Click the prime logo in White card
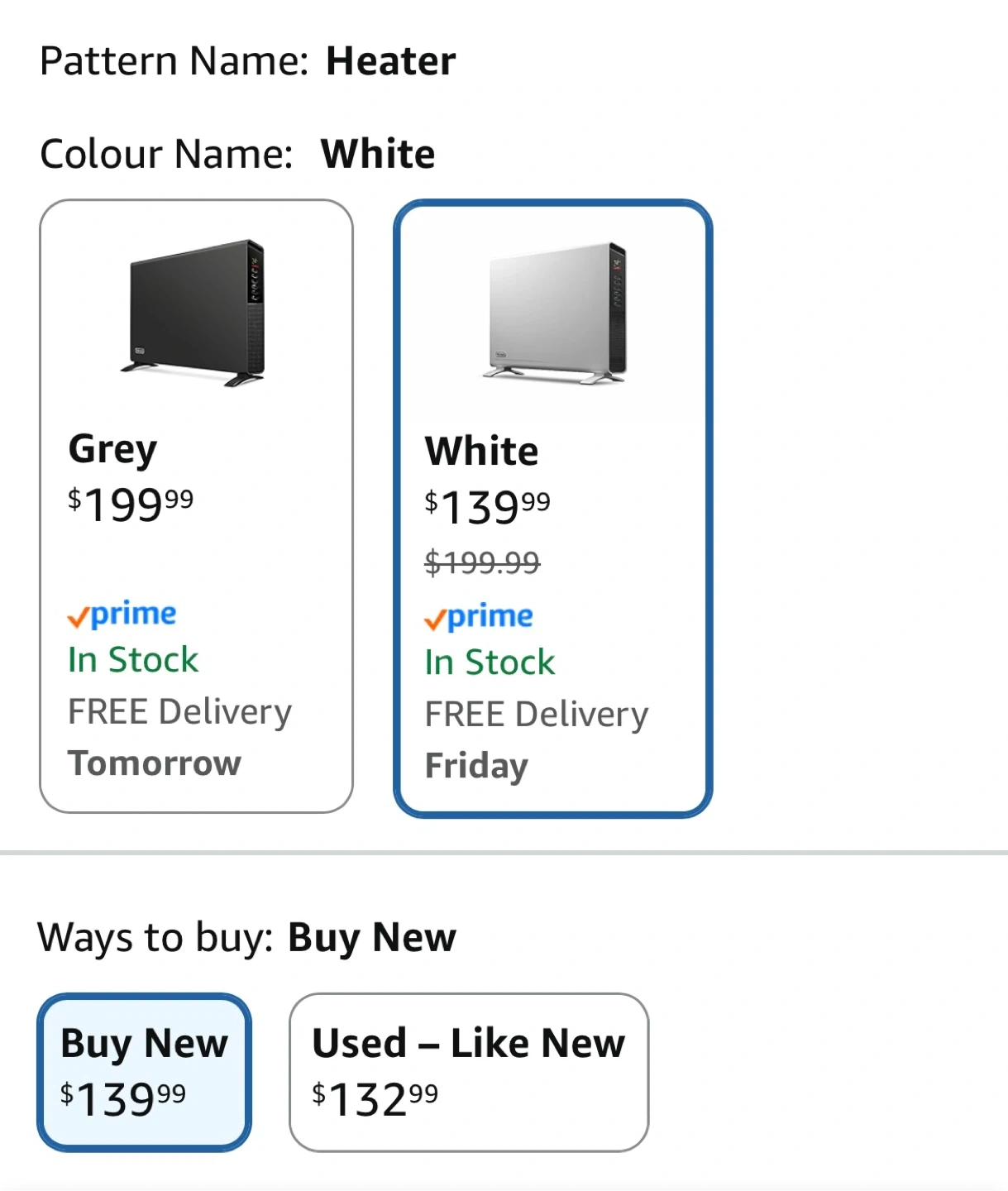Screen dimensions: 1008x1191 479,617
